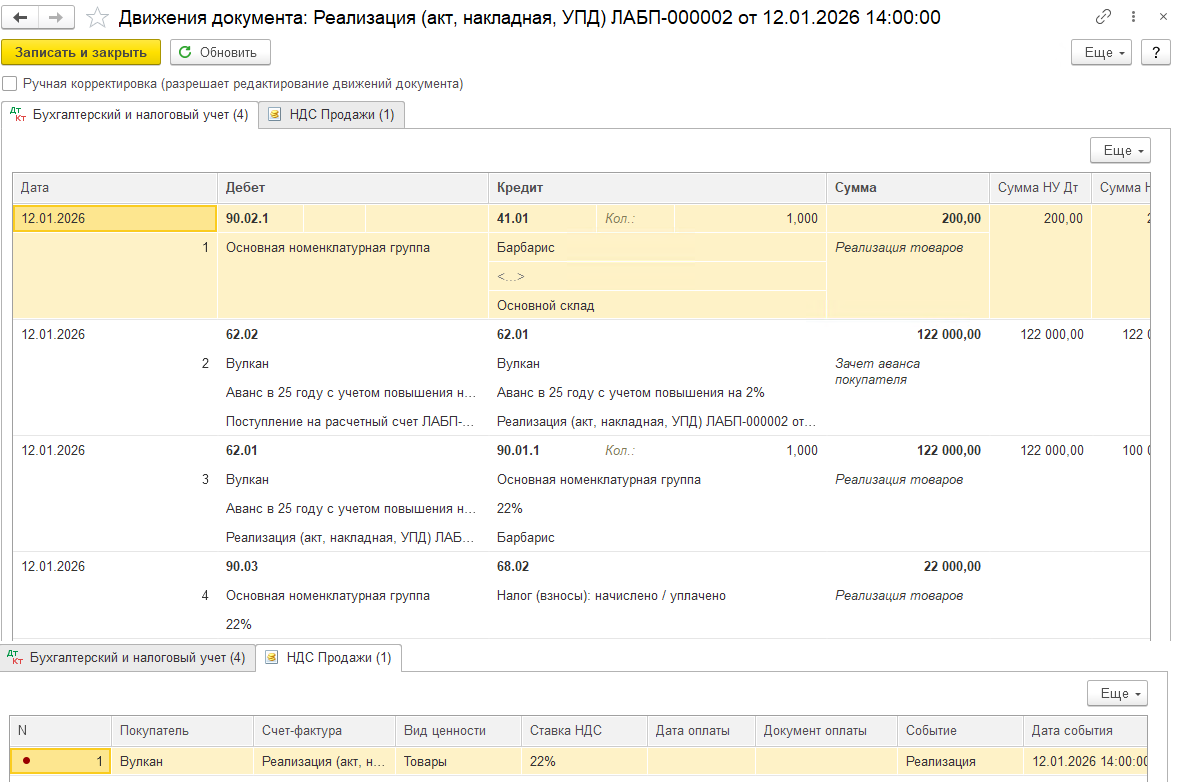Open help with the question mark button
Image resolution: width=1178 pixels, height=782 pixels.
(x=1155, y=53)
